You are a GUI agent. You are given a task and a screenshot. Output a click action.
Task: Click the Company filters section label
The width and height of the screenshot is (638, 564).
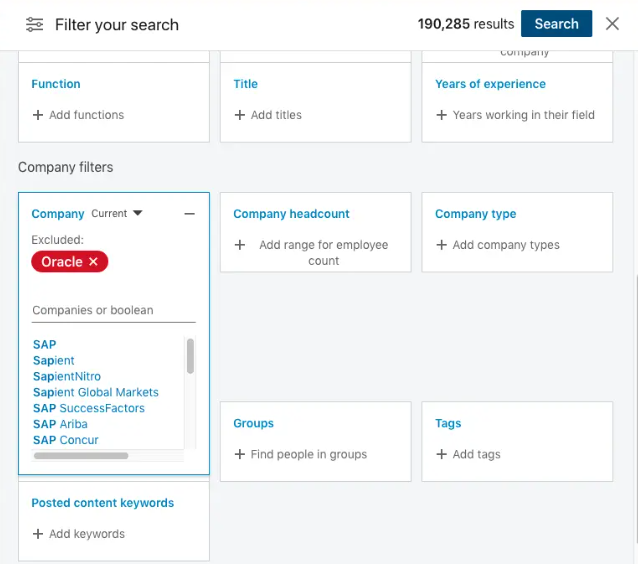(x=66, y=167)
